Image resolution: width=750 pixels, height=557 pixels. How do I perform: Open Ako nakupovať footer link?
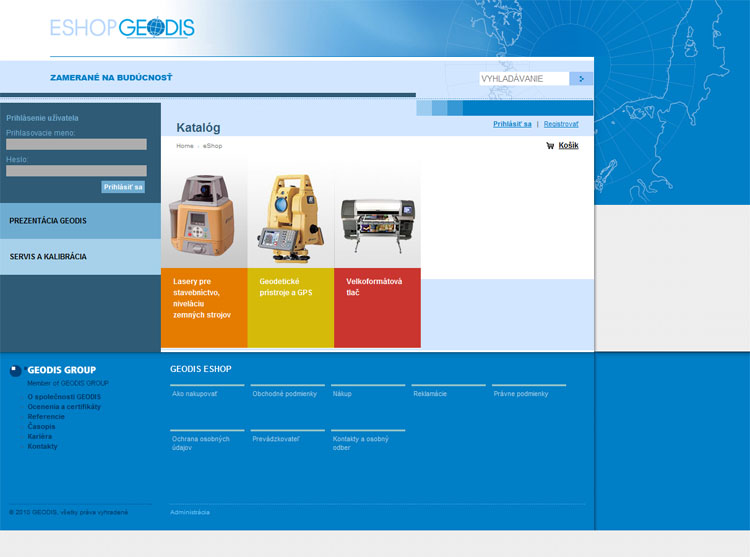tap(195, 394)
